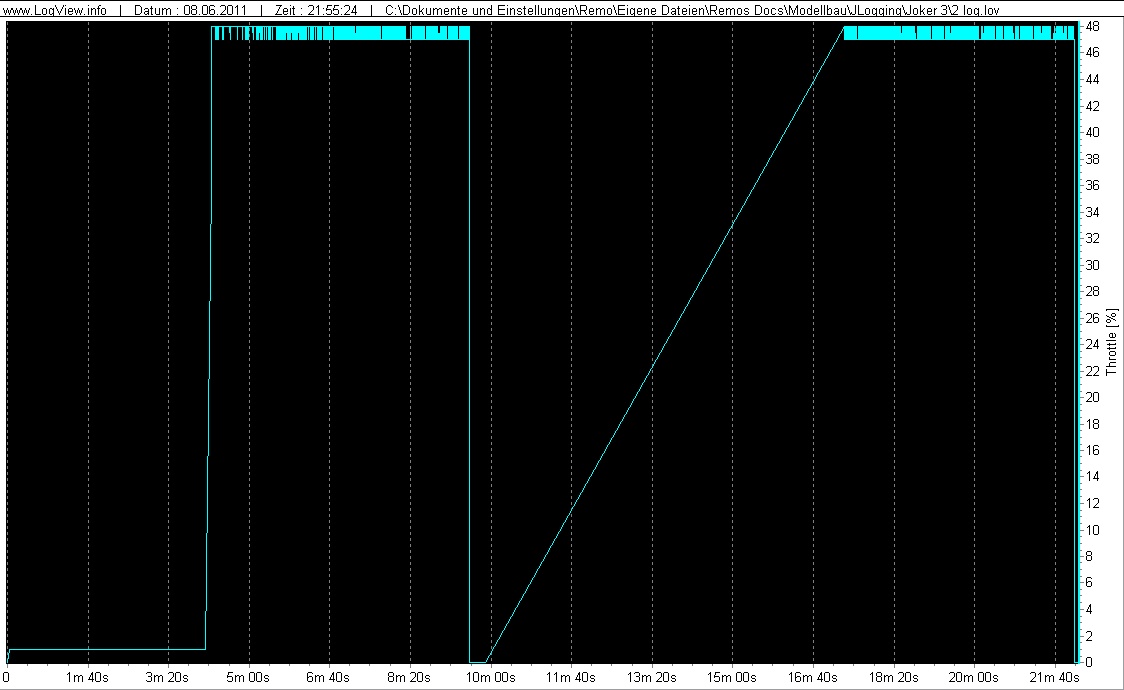
Task: Click the 6 value on throttle axis
Action: pyautogui.click(x=1090, y=583)
